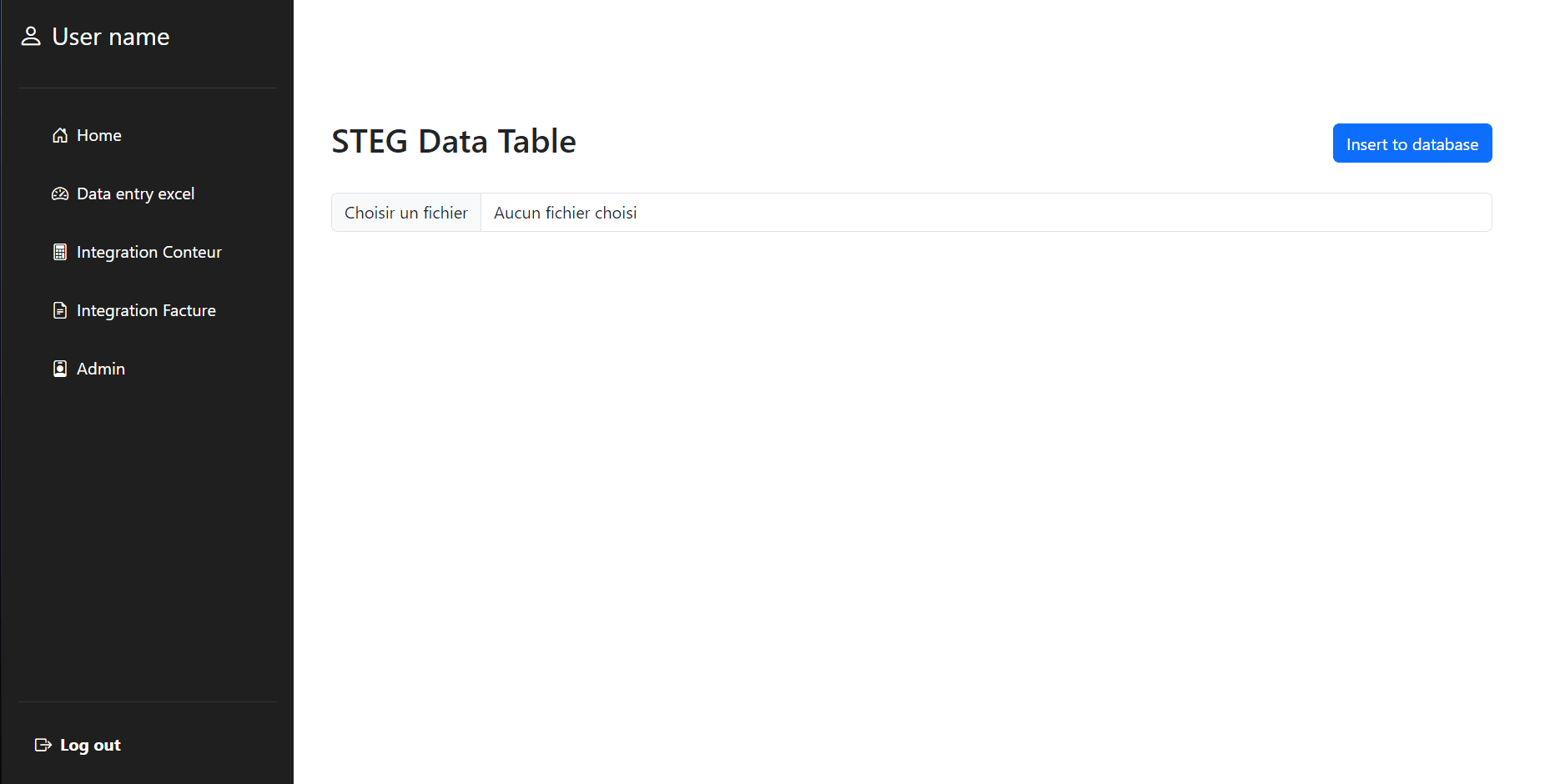
Task: Select the Admin menu label
Action: [x=101, y=369]
